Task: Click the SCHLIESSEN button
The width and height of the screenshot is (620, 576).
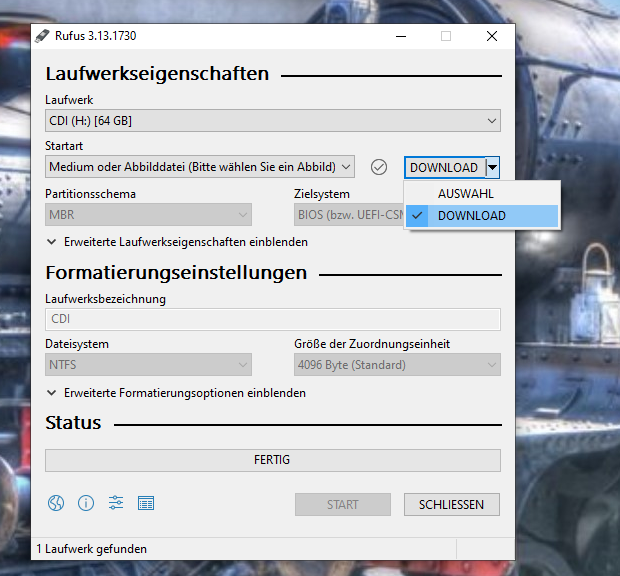Action: pyautogui.click(x=452, y=504)
